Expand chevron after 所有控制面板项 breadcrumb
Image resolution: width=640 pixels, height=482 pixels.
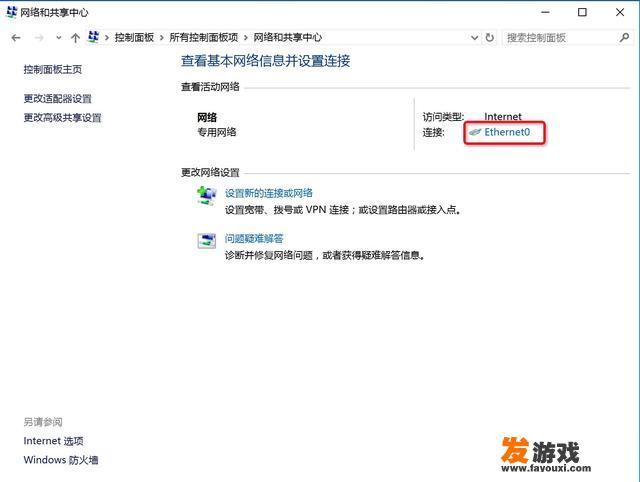point(246,38)
